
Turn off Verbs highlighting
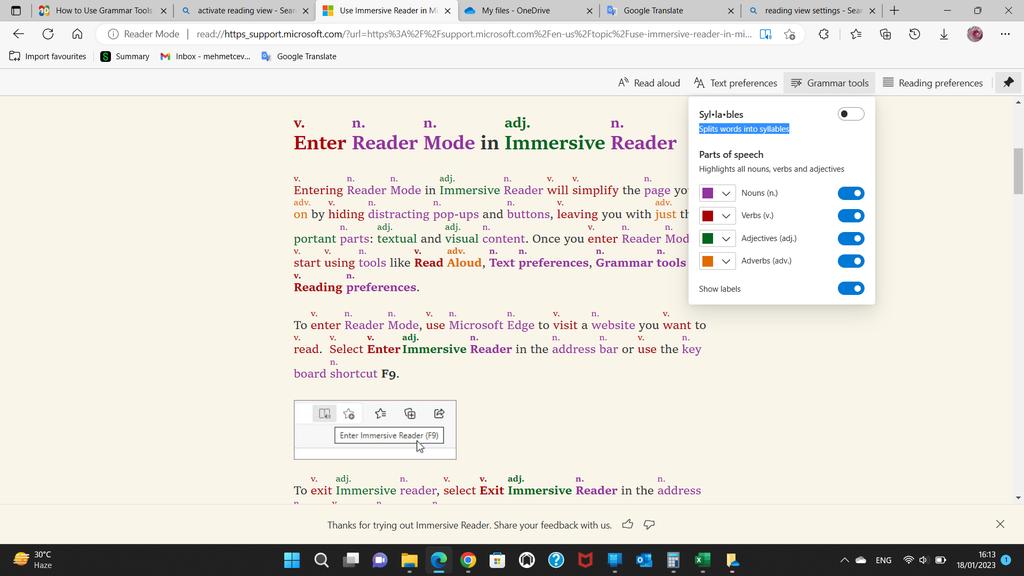[x=851, y=216]
